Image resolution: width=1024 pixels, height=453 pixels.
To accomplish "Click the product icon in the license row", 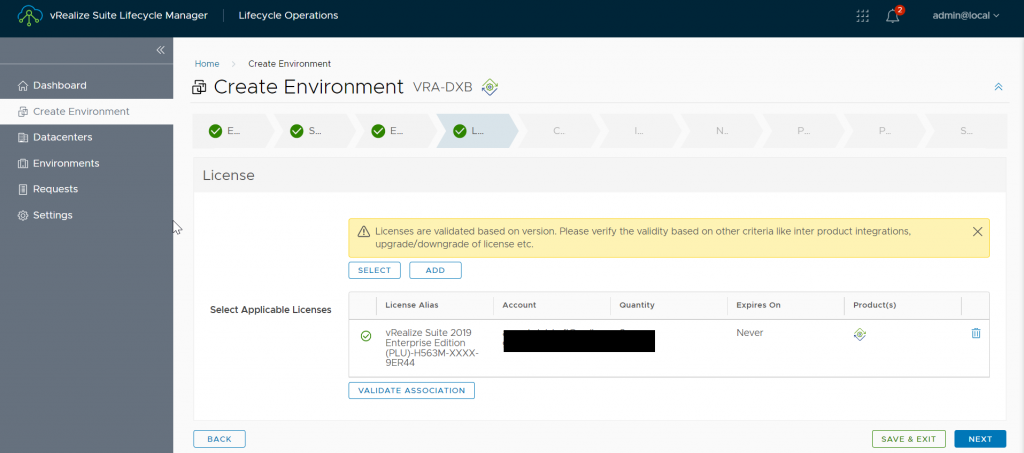I will 860,334.
